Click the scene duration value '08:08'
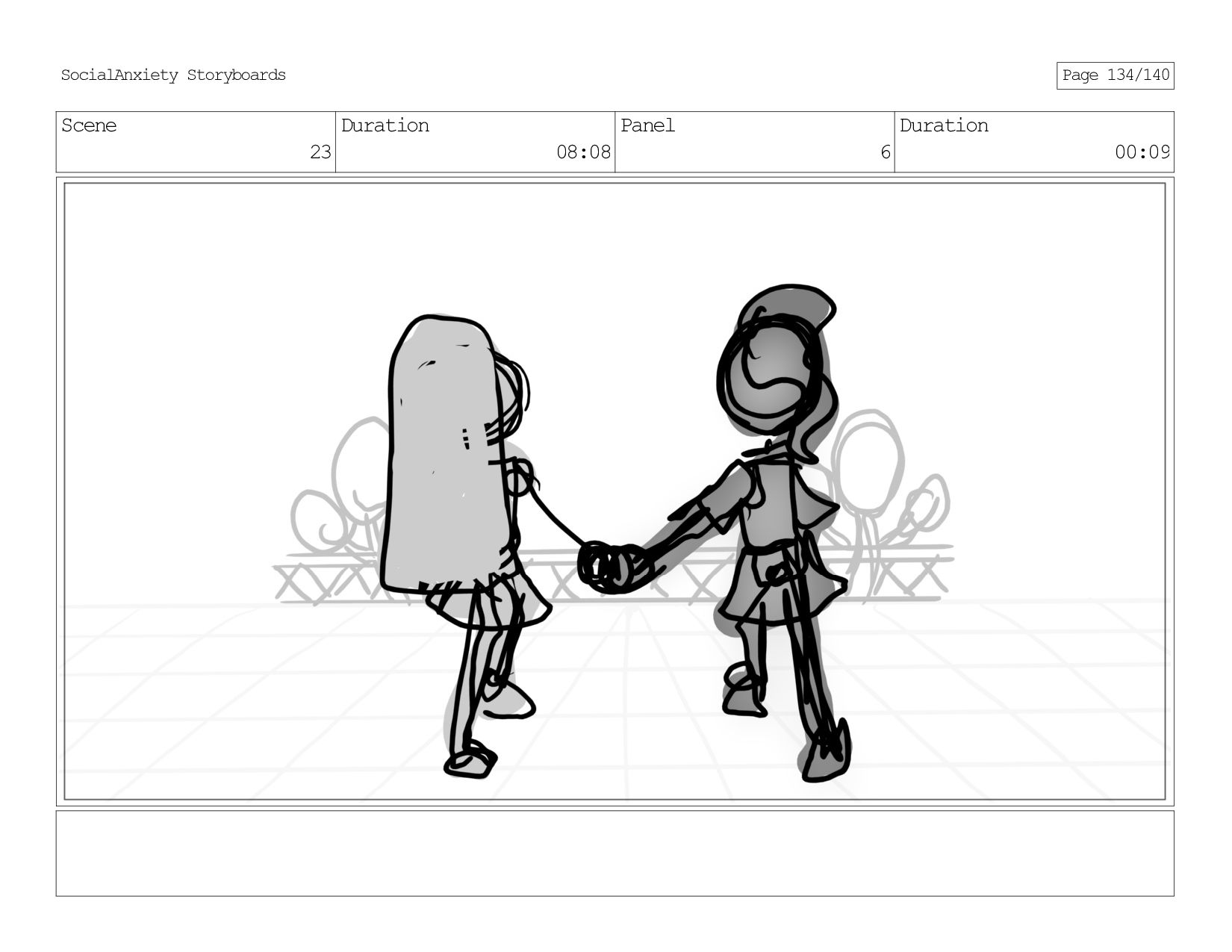1232x952 pixels. click(x=583, y=152)
